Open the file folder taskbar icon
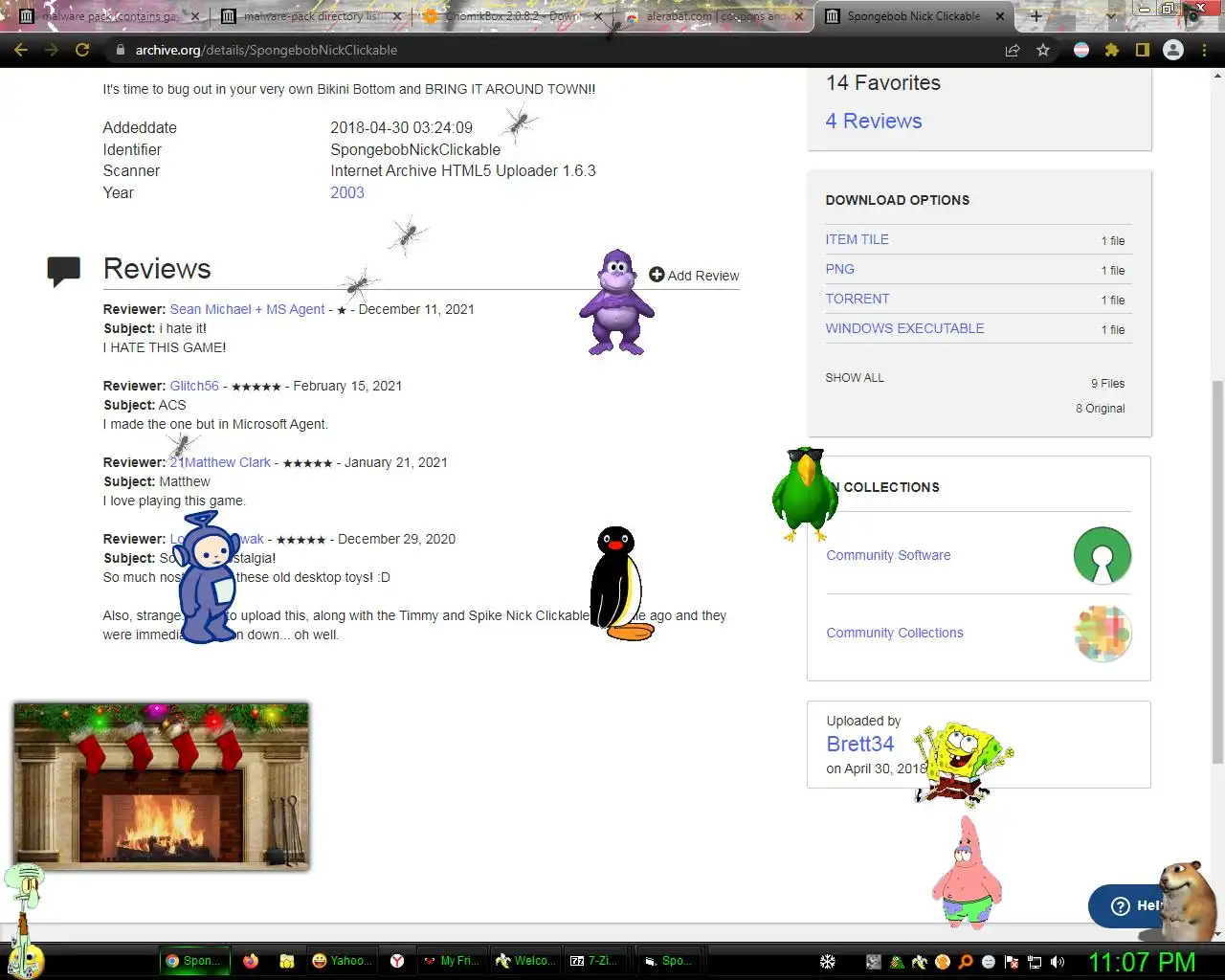Screen dimensions: 1225x980 click(x=286, y=961)
